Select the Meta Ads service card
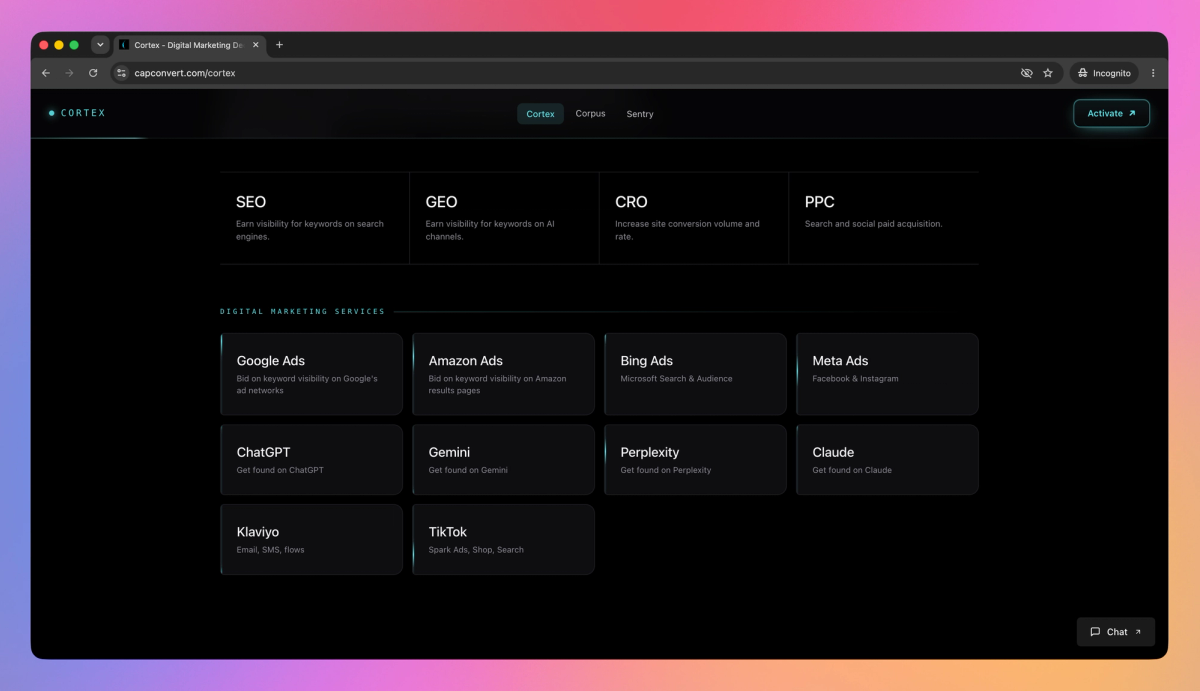Image resolution: width=1200 pixels, height=691 pixels. tap(887, 374)
